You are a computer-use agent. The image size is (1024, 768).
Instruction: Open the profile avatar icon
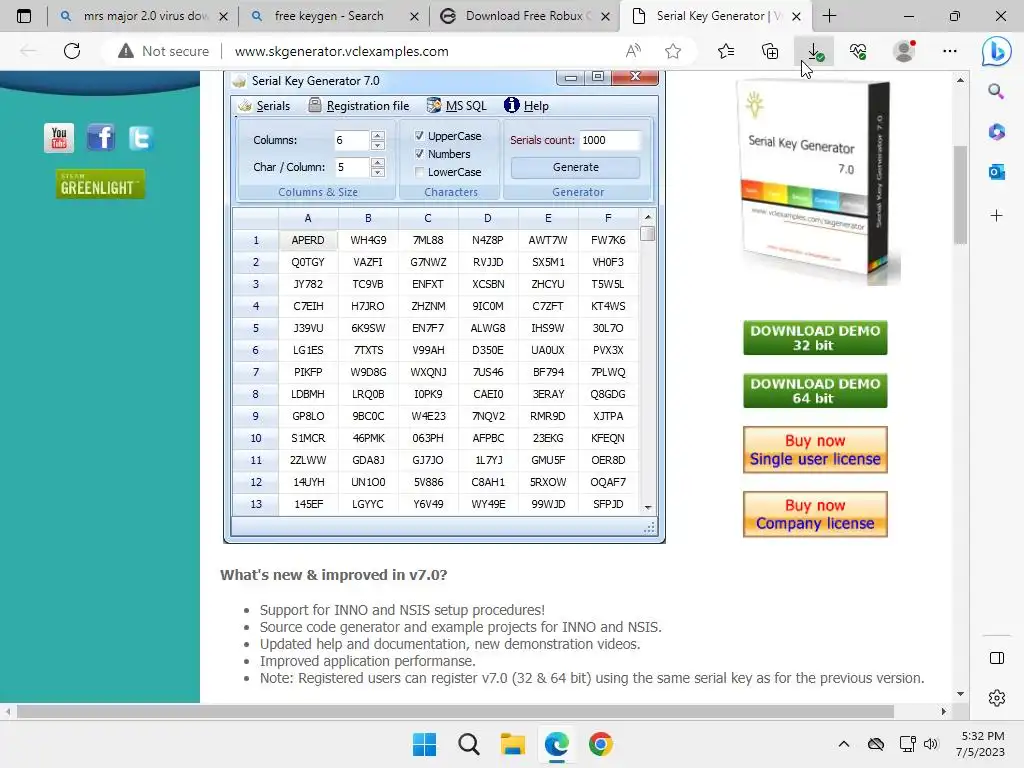[904, 51]
